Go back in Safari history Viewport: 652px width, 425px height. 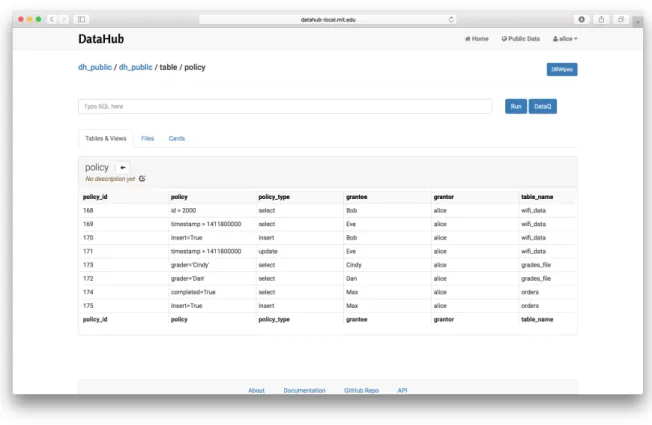point(52,19)
